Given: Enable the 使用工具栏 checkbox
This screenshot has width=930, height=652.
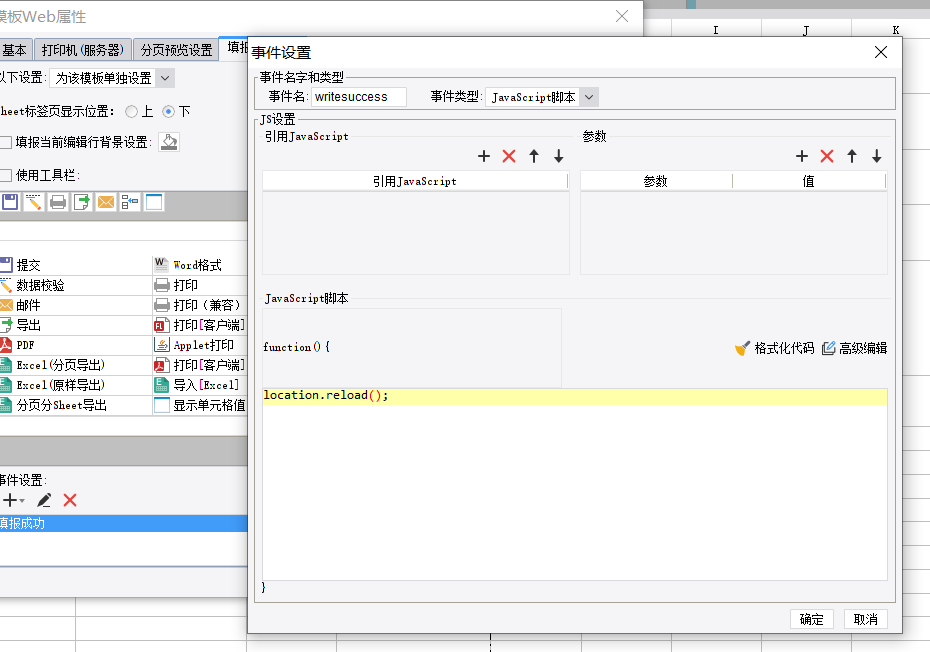Looking at the screenshot, I should [6, 175].
